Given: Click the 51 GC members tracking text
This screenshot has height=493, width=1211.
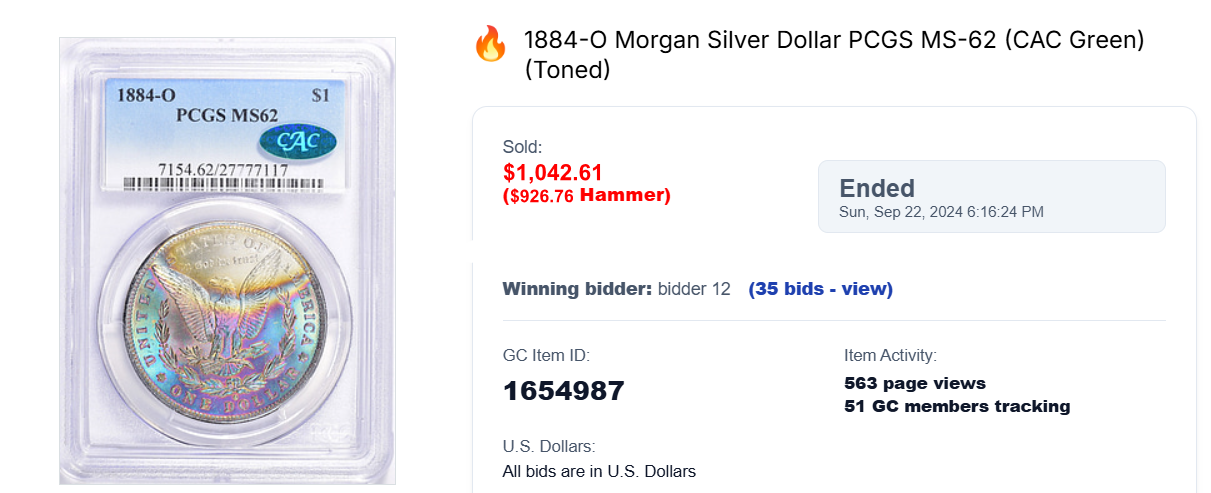Looking at the screenshot, I should 957,406.
